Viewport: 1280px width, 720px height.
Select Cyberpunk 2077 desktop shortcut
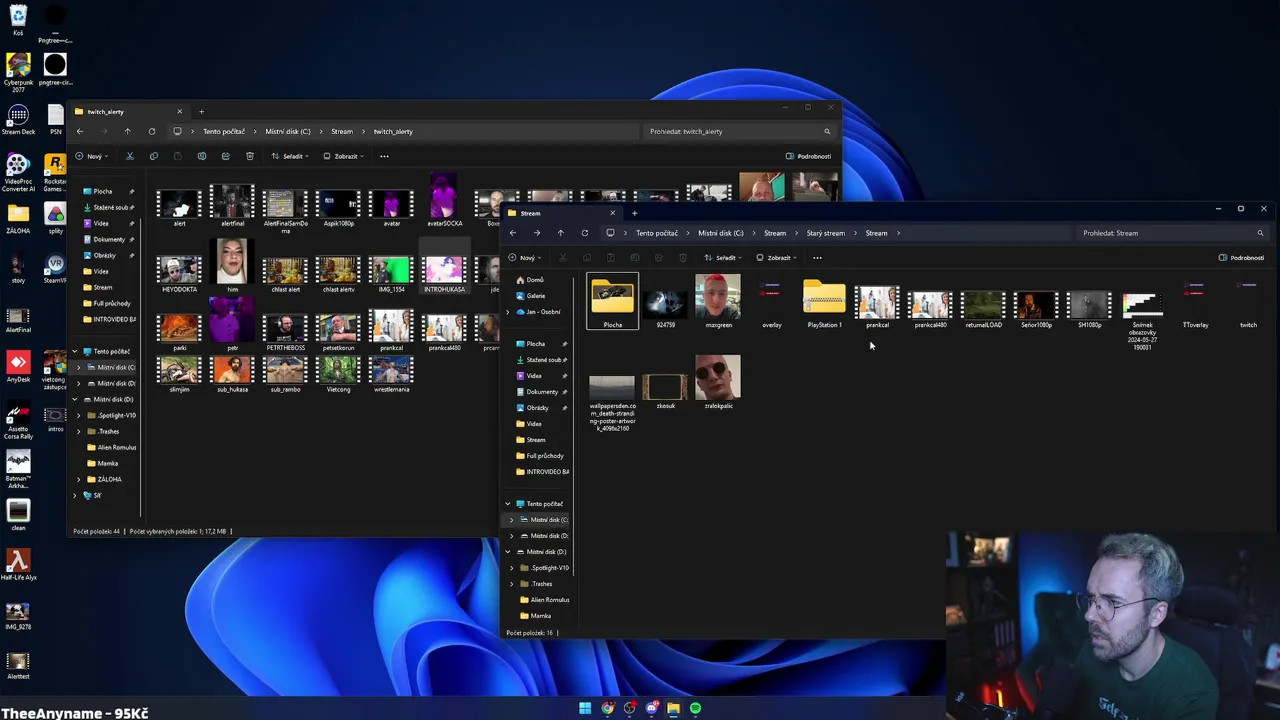[x=18, y=72]
